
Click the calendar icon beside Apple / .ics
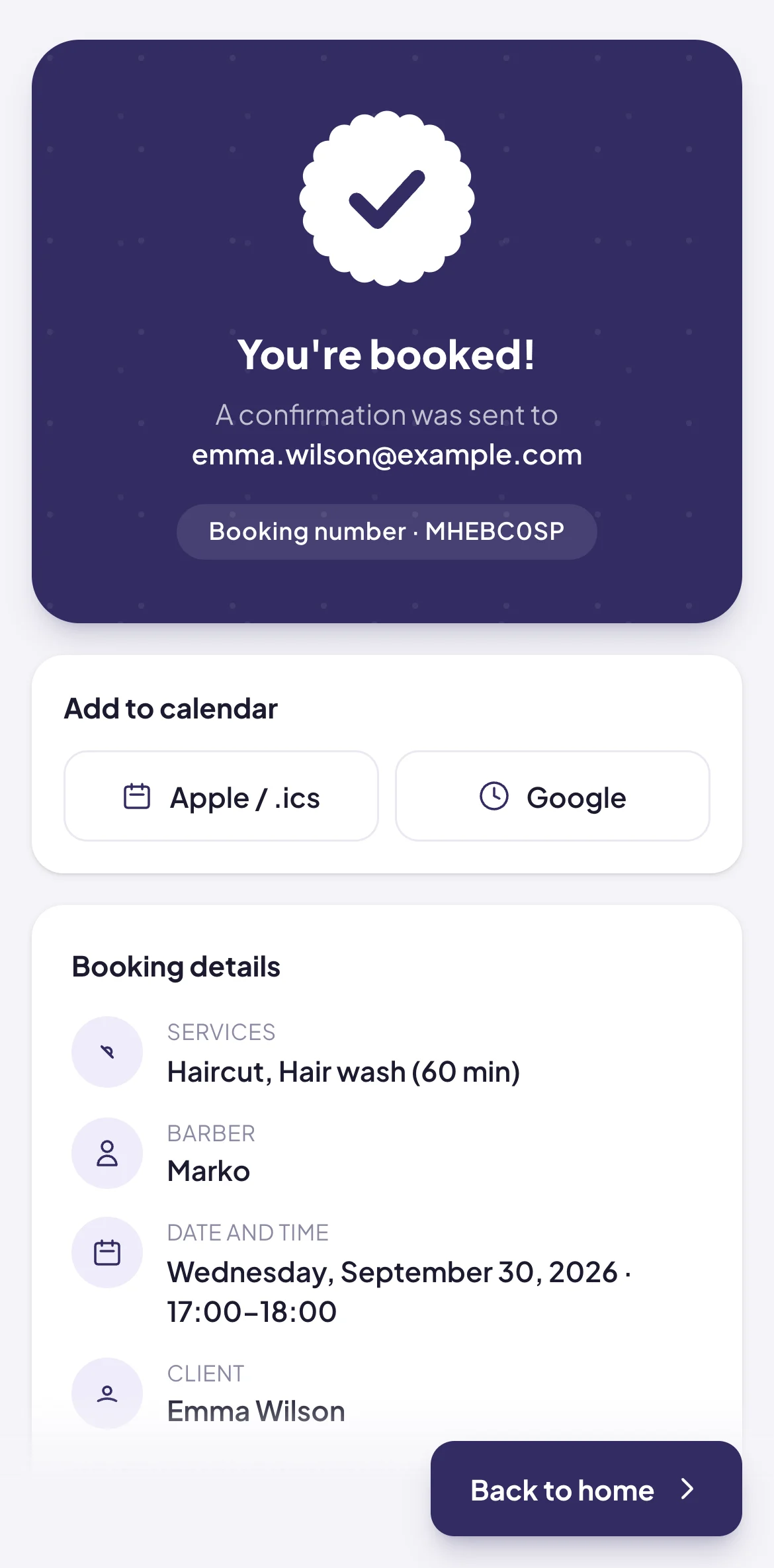click(x=137, y=796)
